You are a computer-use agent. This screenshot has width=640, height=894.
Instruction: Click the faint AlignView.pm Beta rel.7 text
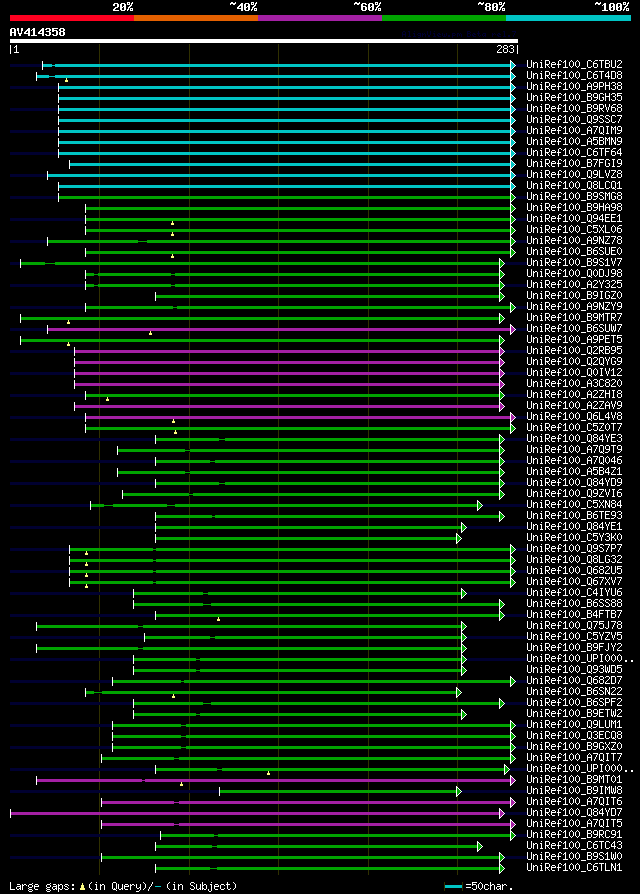coord(459,34)
